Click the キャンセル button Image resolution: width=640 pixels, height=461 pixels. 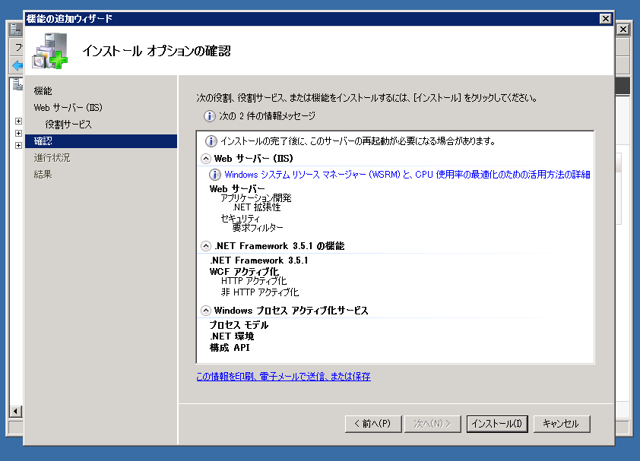pyautogui.click(x=562, y=424)
